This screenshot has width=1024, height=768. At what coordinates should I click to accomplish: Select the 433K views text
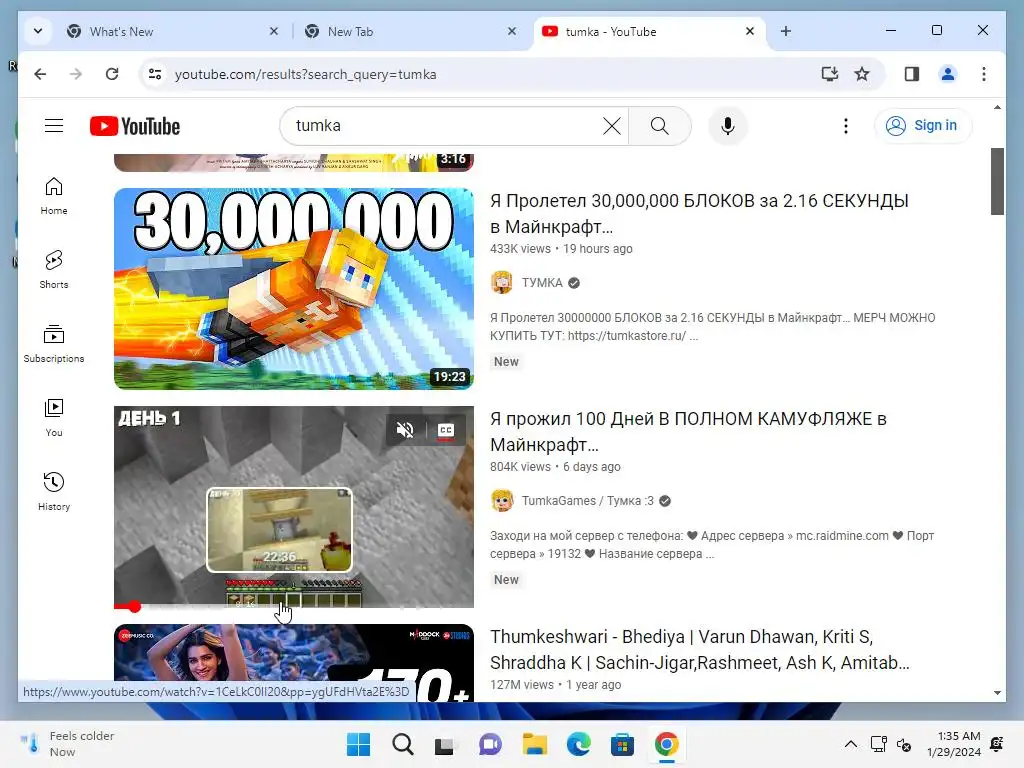coord(520,249)
